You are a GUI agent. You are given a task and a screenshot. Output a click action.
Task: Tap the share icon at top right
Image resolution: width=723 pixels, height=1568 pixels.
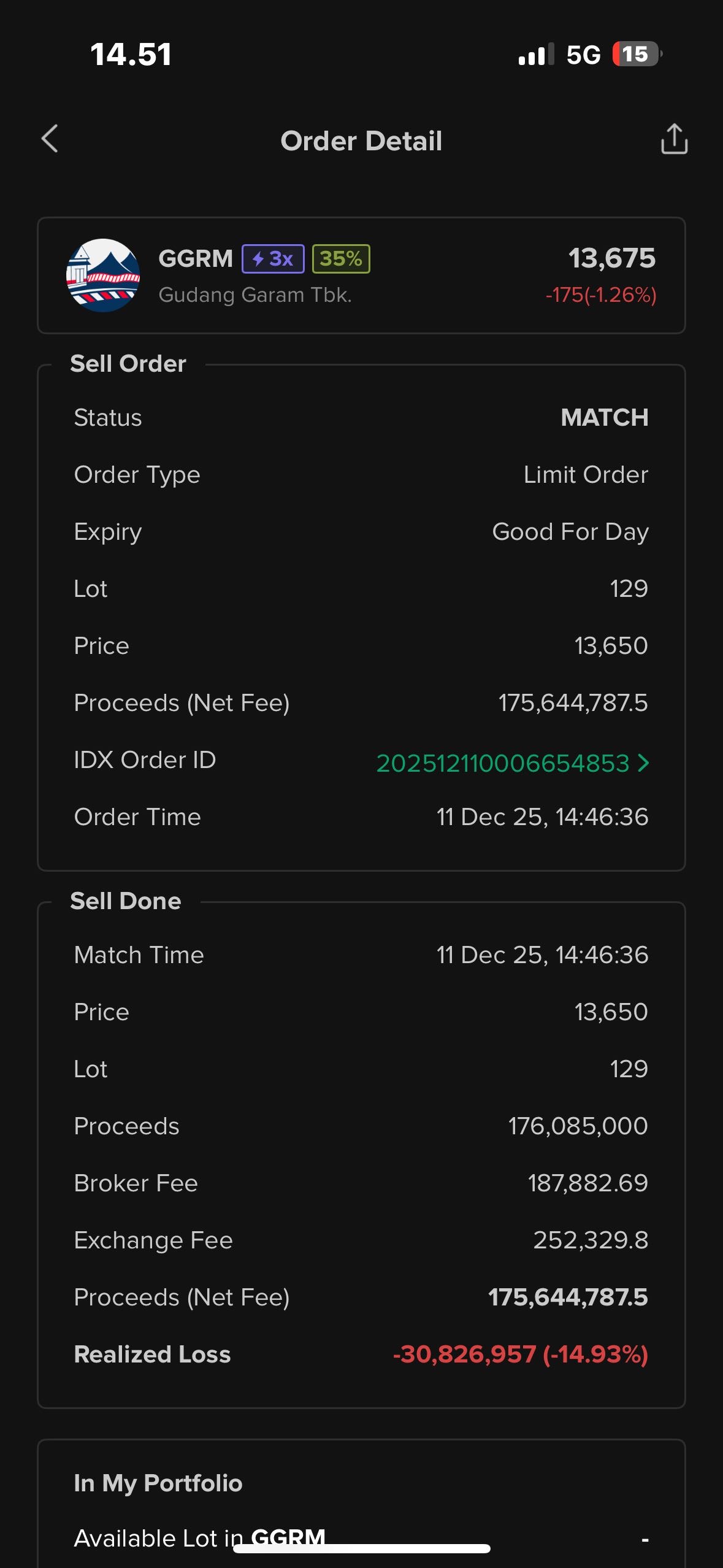coord(673,139)
